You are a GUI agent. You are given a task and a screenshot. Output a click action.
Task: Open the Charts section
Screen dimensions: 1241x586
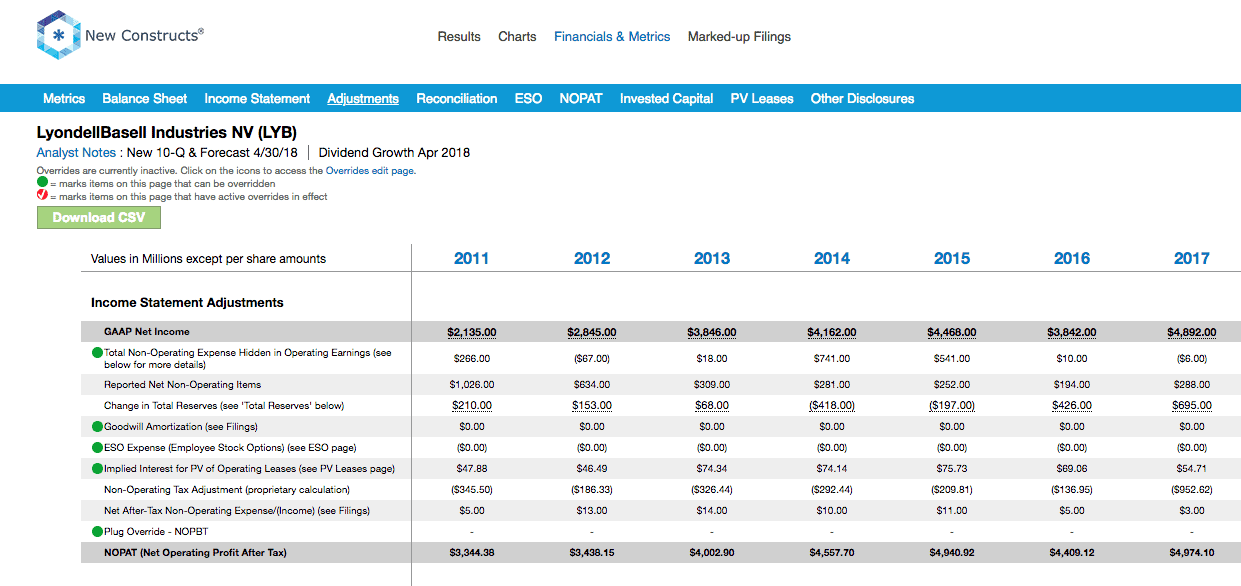pos(517,37)
